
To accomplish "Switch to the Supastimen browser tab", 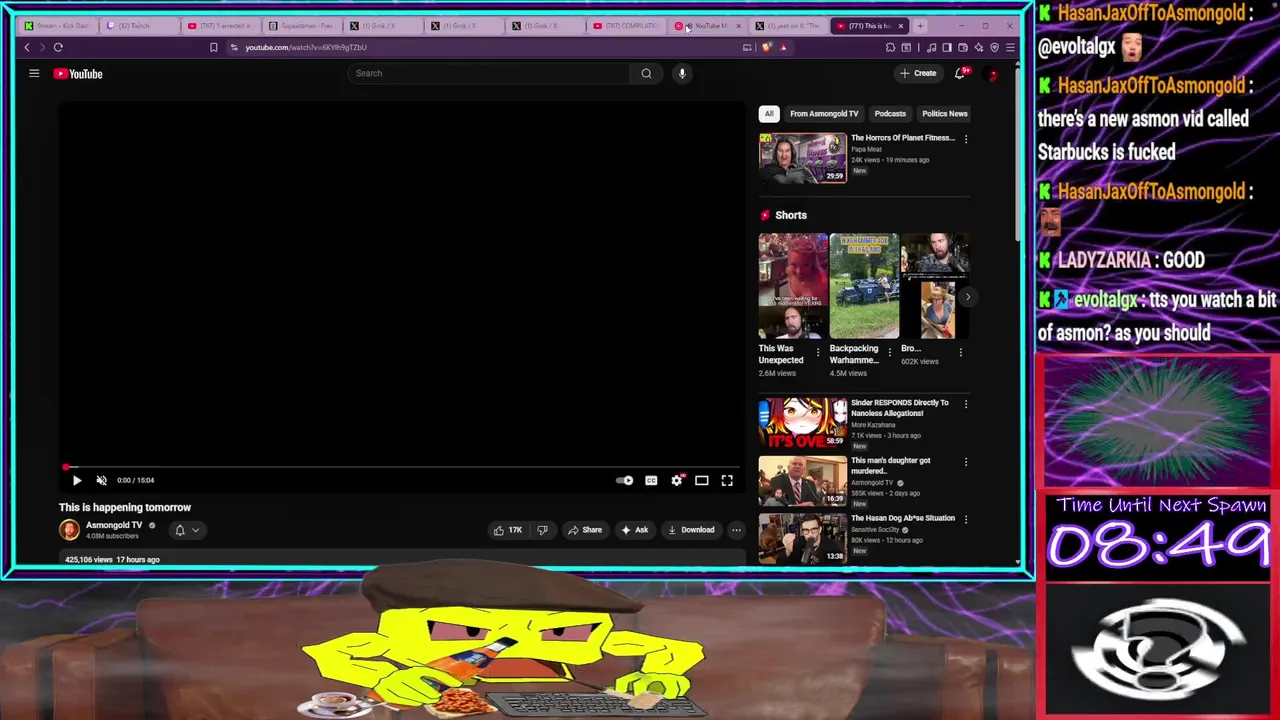I will [303, 26].
